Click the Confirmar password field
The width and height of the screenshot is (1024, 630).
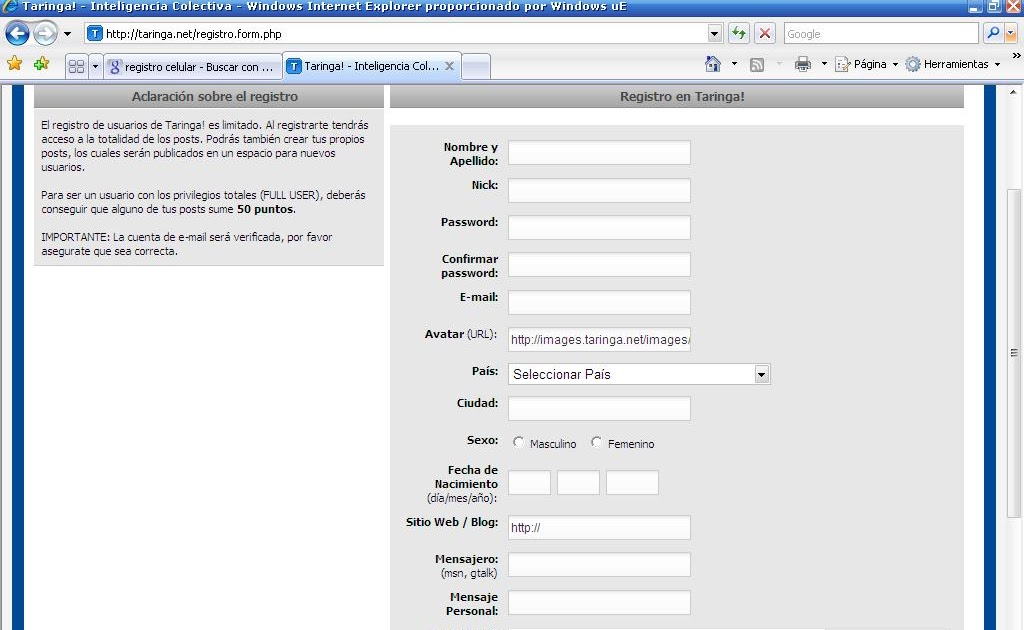point(599,265)
